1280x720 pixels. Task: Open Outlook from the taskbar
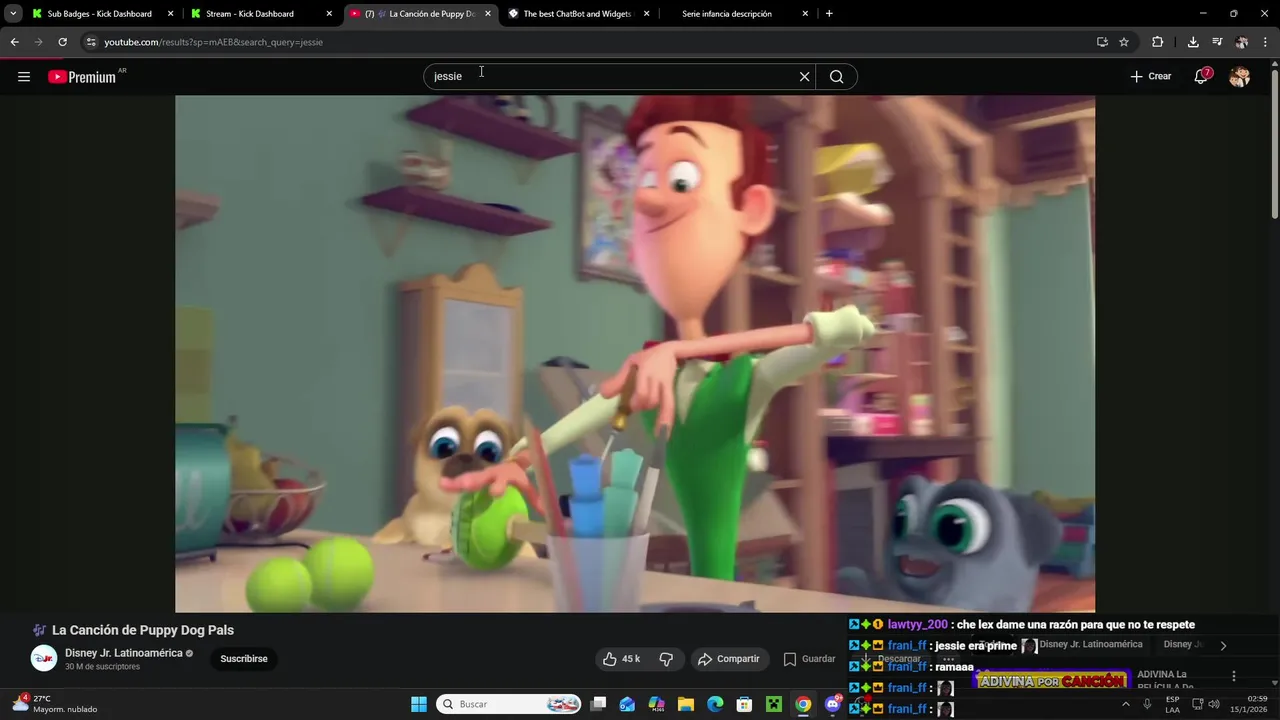click(627, 704)
